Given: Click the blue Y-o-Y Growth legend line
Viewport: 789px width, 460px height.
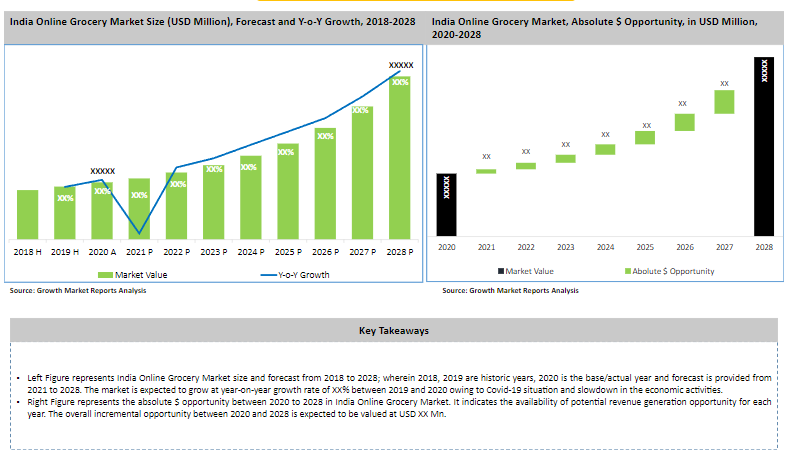Looking at the screenshot, I should pos(268,275).
